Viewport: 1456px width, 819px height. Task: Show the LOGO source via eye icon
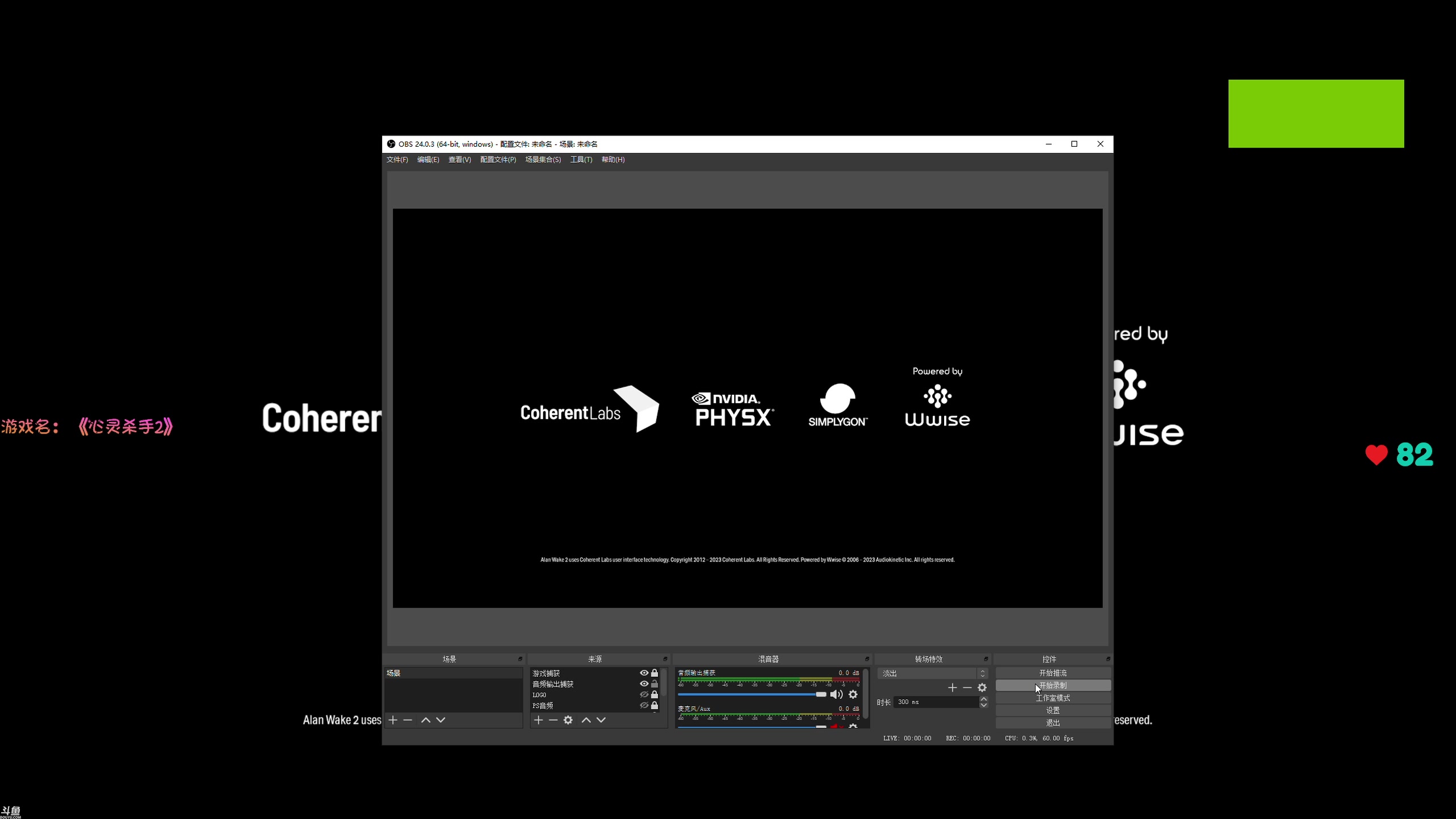[644, 694]
